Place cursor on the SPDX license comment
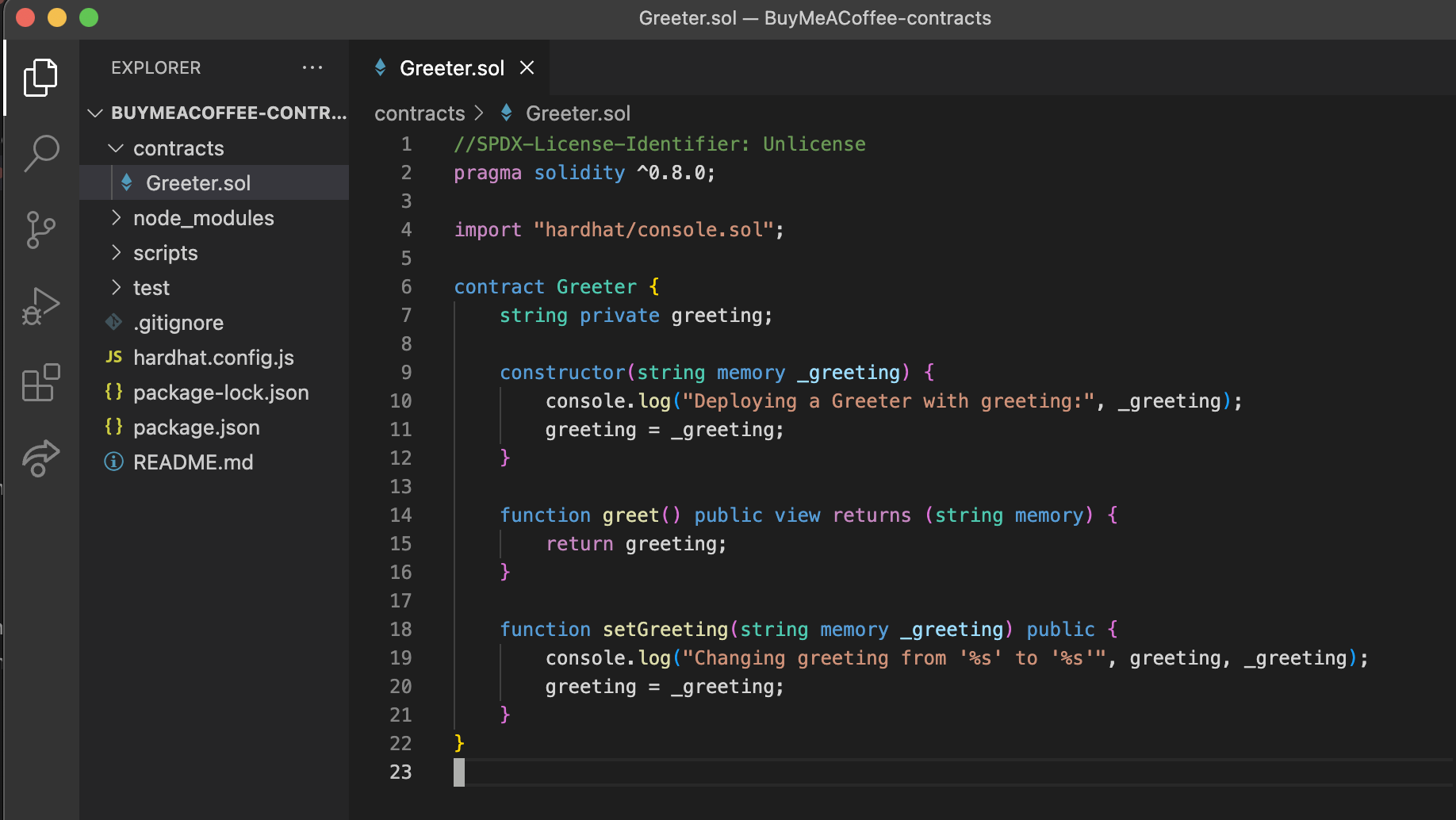 pyautogui.click(x=659, y=144)
